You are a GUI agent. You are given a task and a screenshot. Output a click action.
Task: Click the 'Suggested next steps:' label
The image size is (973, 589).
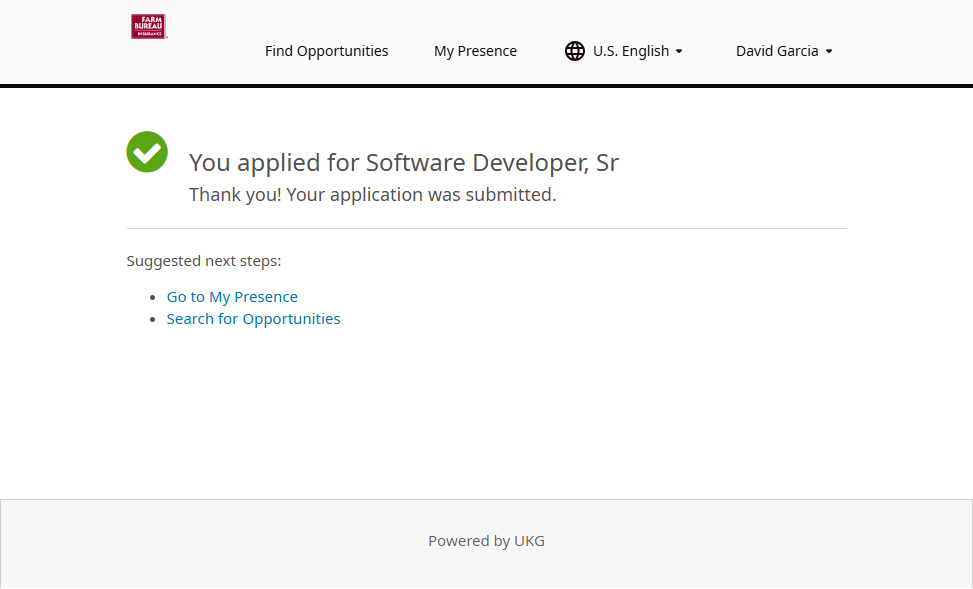point(204,261)
